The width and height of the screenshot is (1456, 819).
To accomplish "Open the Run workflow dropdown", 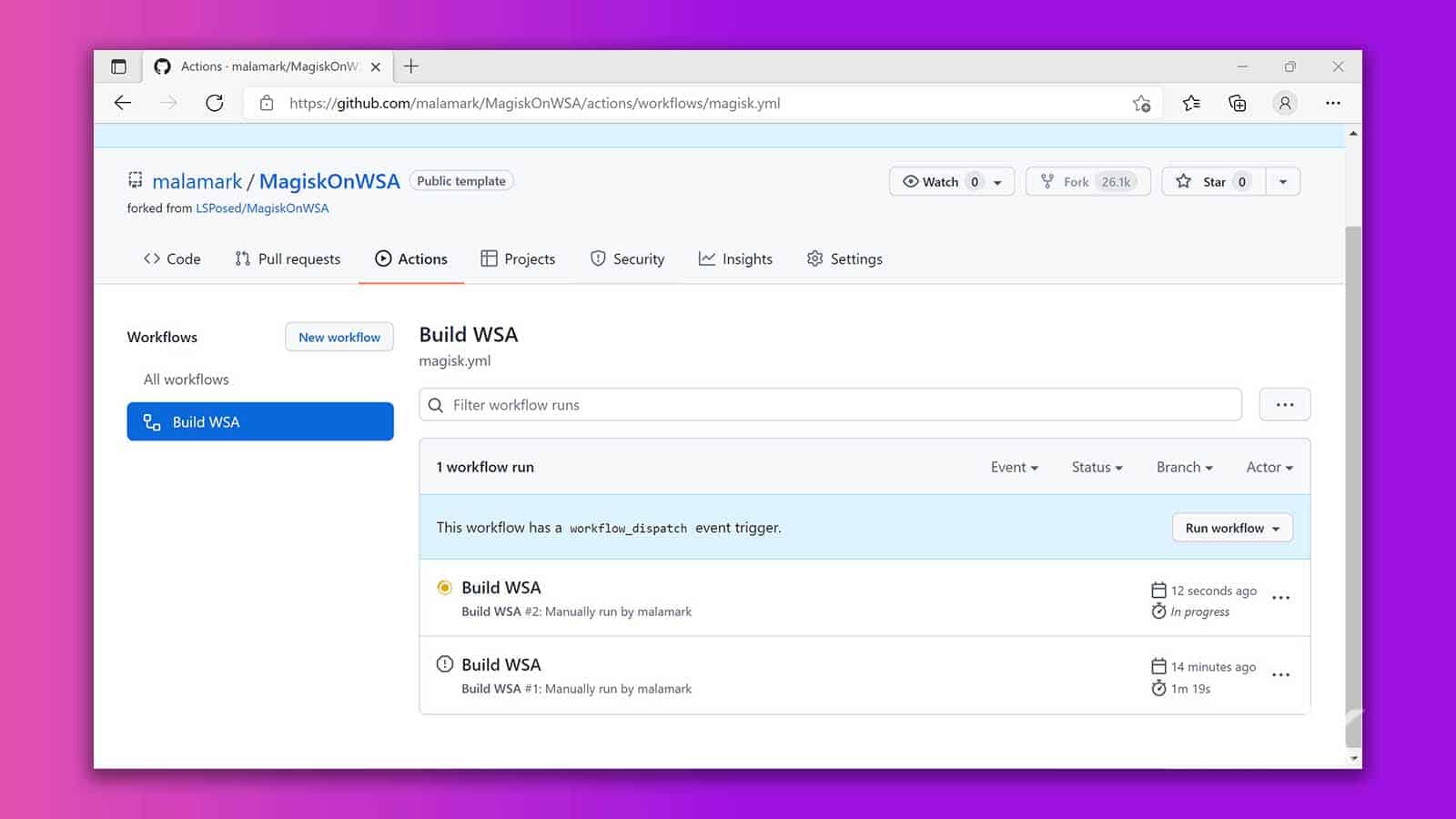I will tap(1232, 528).
